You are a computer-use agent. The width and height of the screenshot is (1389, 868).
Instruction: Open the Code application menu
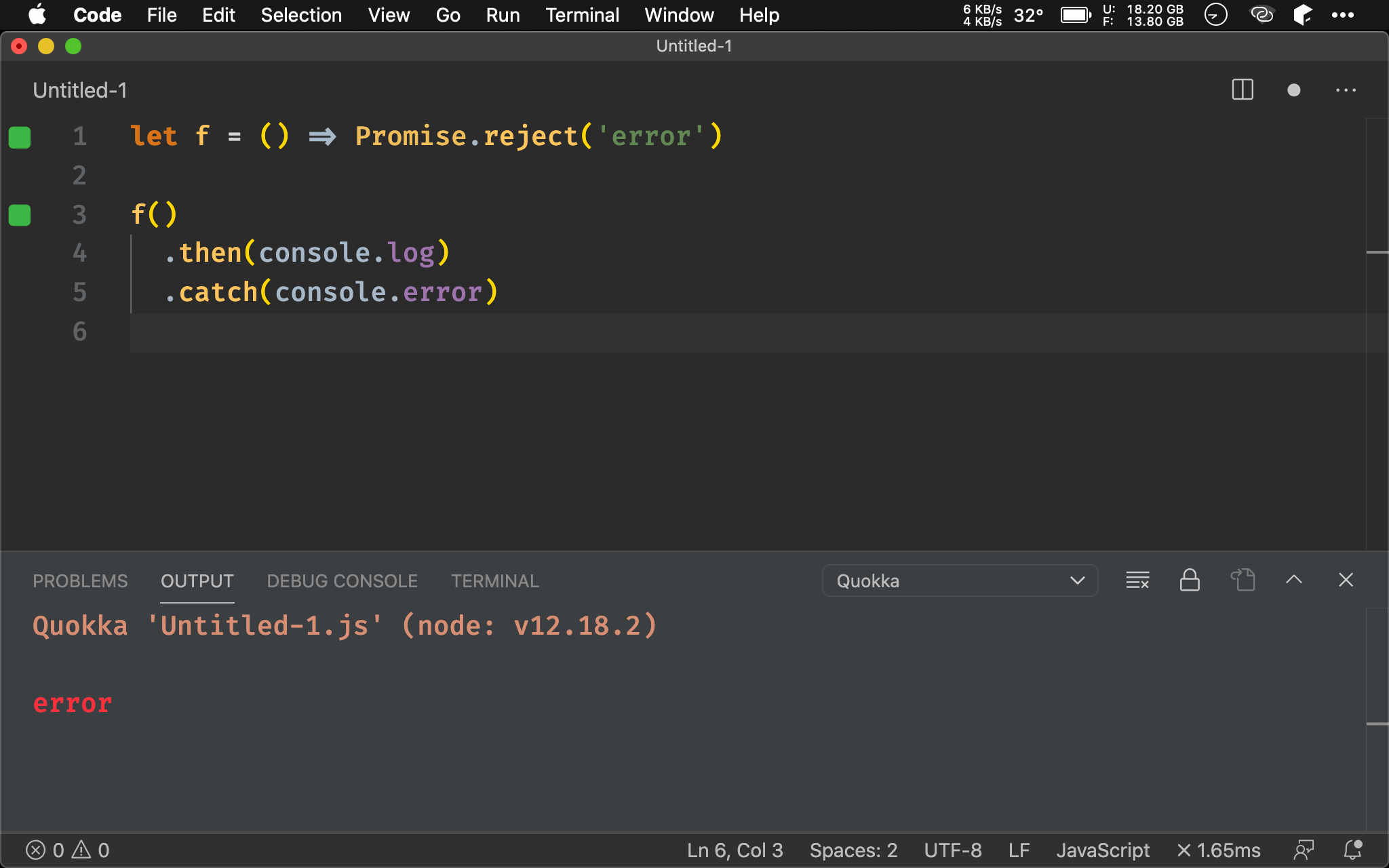[x=97, y=15]
